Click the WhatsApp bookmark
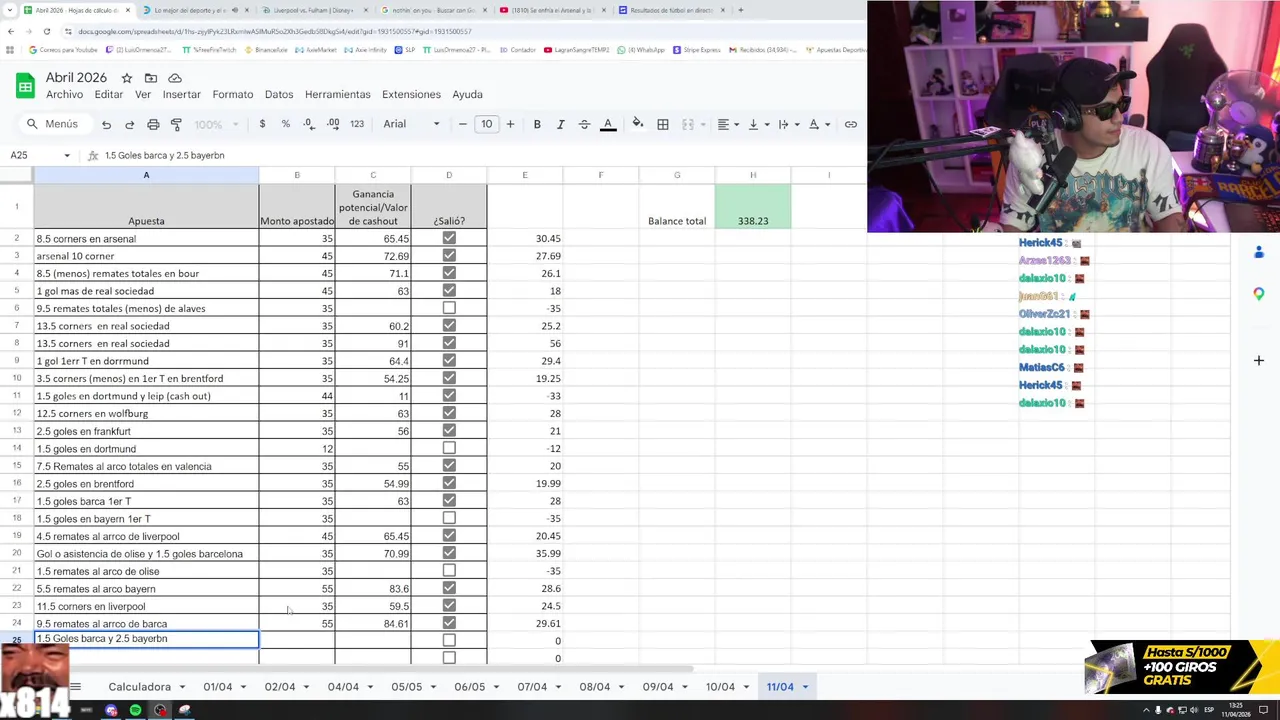 (642, 49)
